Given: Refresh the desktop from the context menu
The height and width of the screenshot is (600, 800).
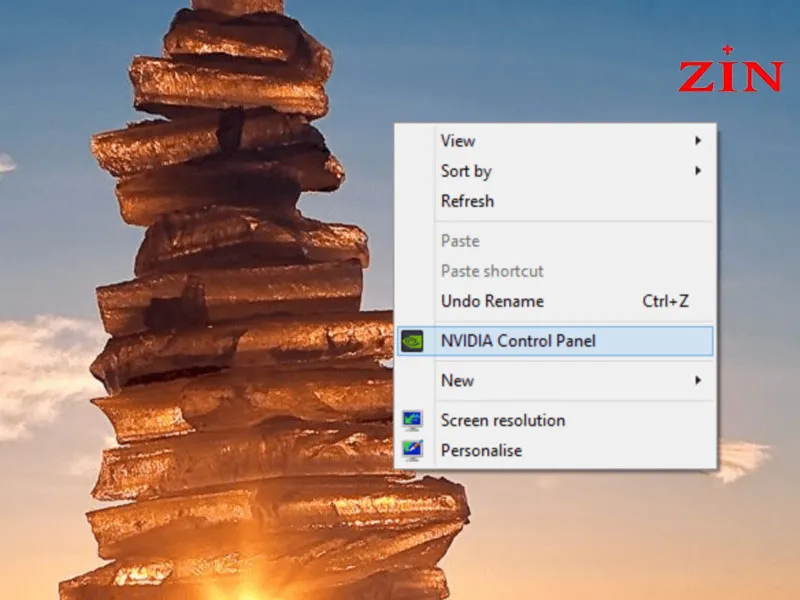Looking at the screenshot, I should (467, 201).
